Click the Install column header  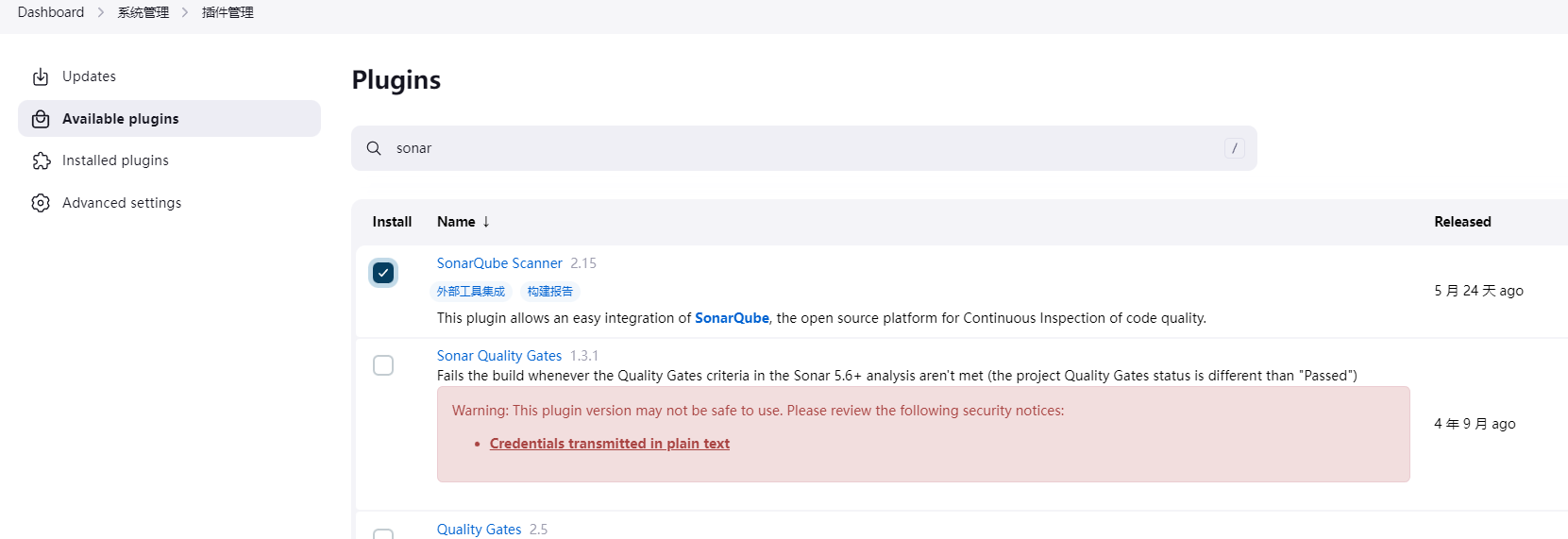(x=392, y=222)
